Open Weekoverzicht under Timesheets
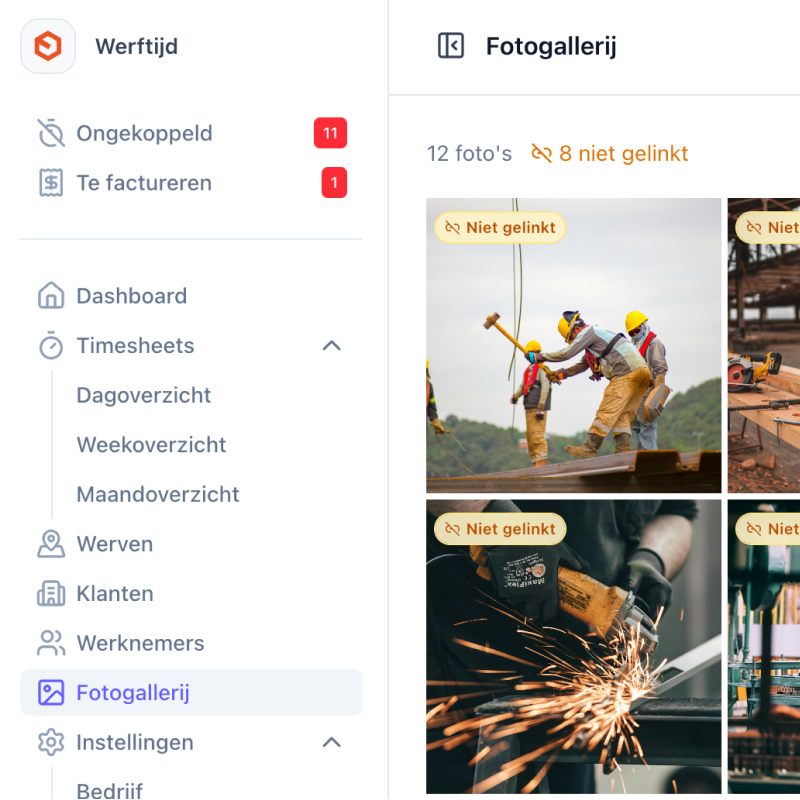Screen dimensions: 800x800 tap(151, 444)
